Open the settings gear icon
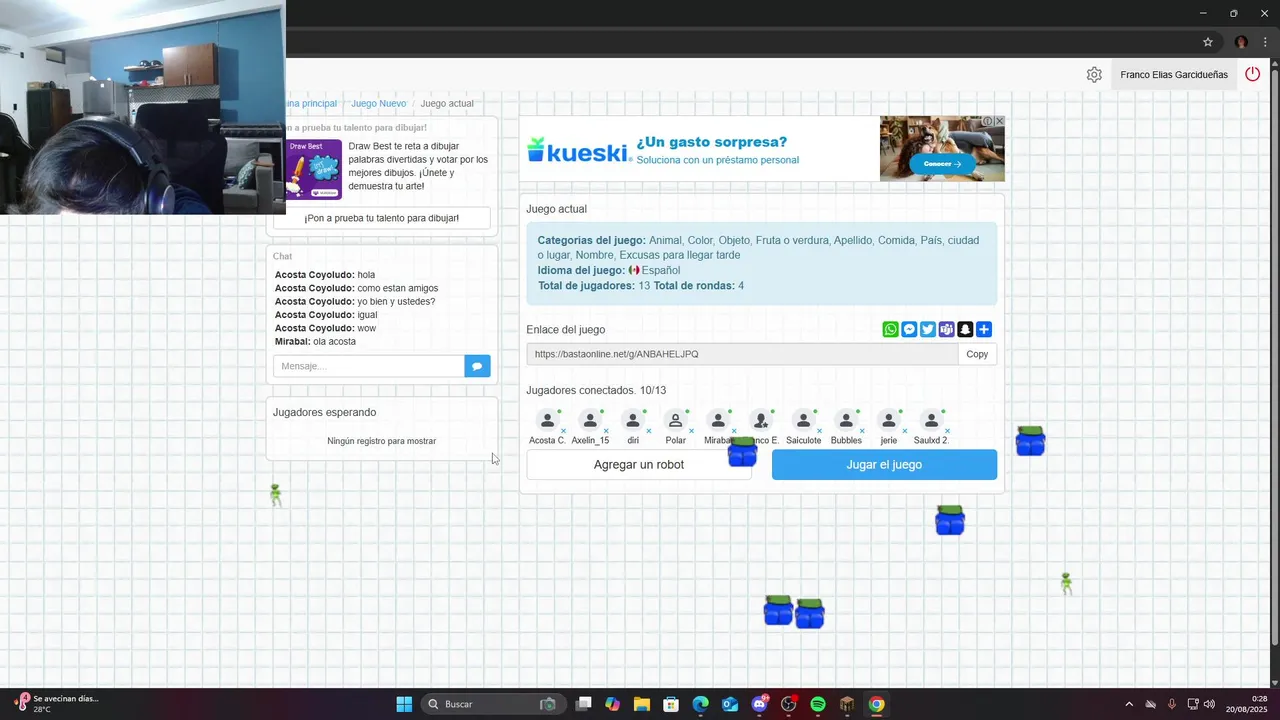Viewport: 1280px width, 720px height. [1094, 75]
